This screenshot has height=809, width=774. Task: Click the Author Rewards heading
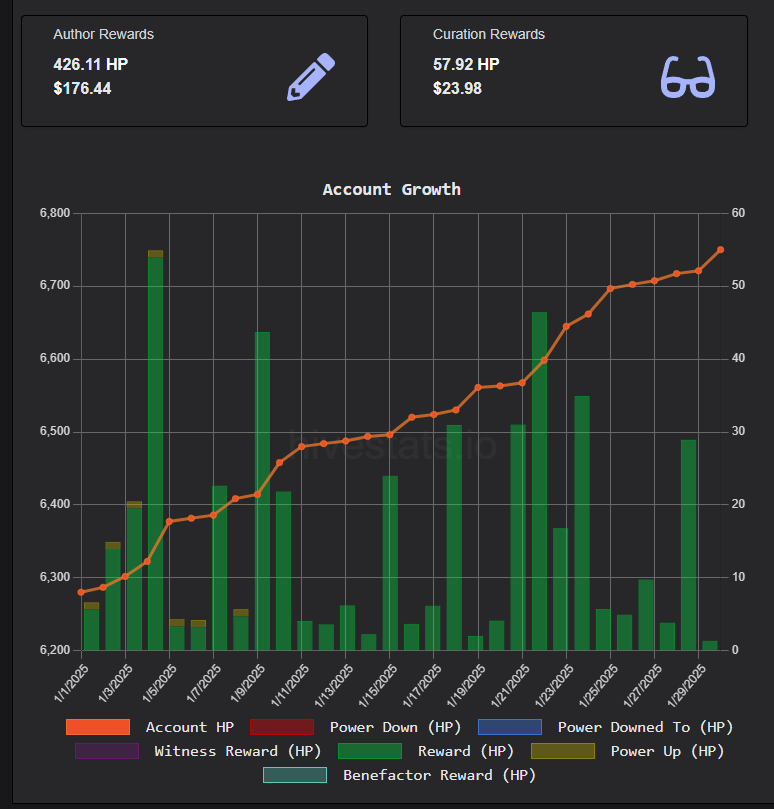point(104,34)
